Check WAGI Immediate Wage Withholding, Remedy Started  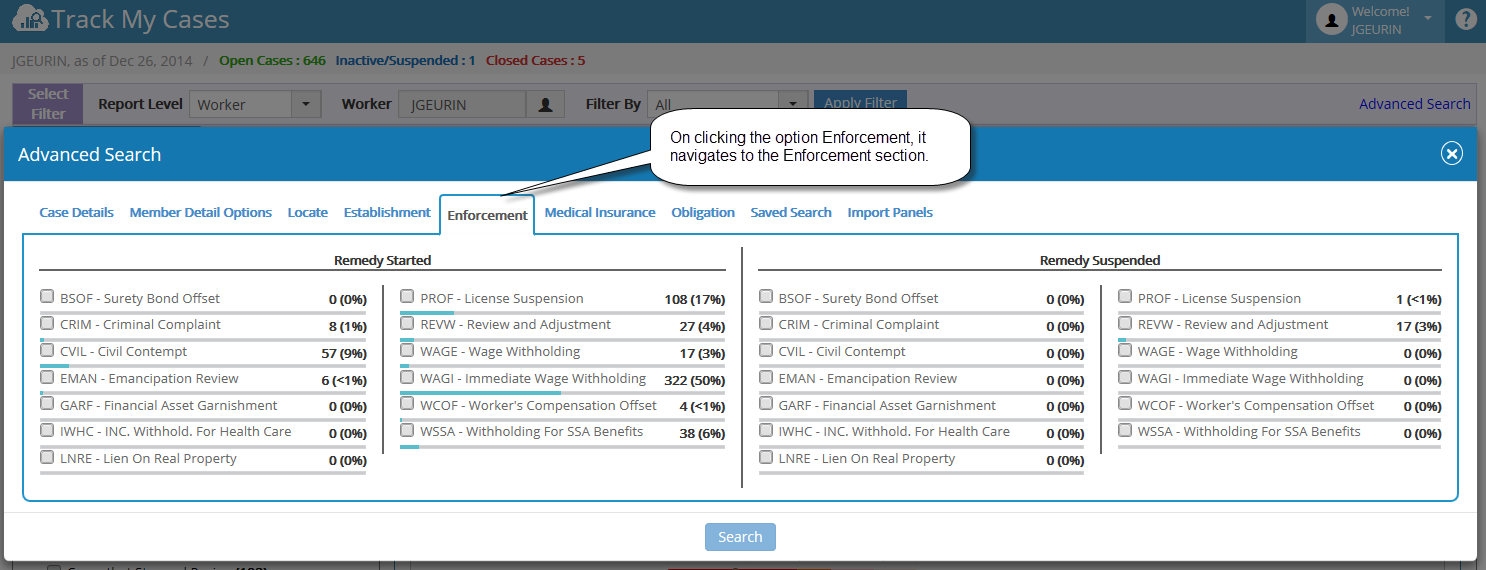(407, 377)
